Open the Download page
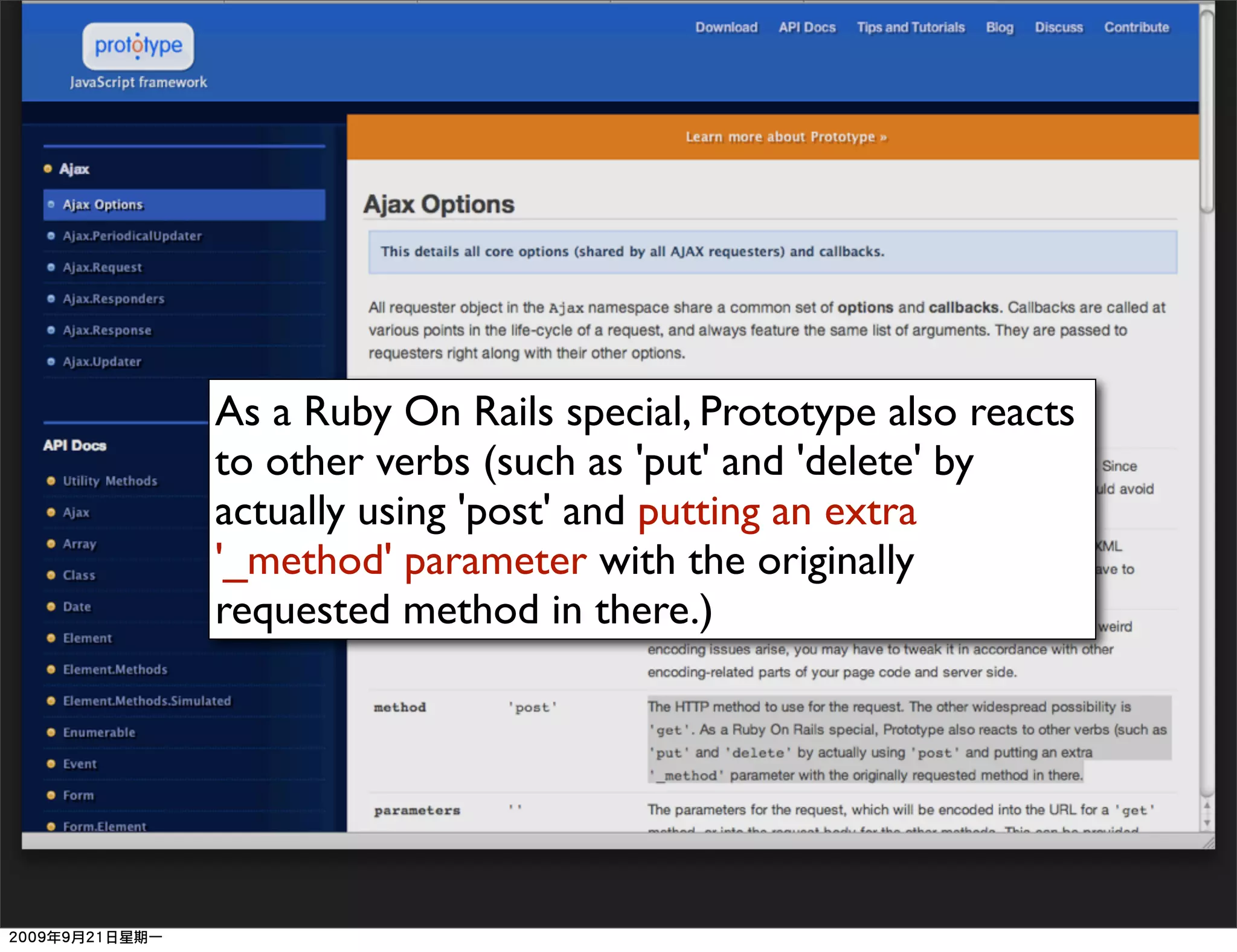Viewport: 1237px width, 952px height. click(x=726, y=28)
